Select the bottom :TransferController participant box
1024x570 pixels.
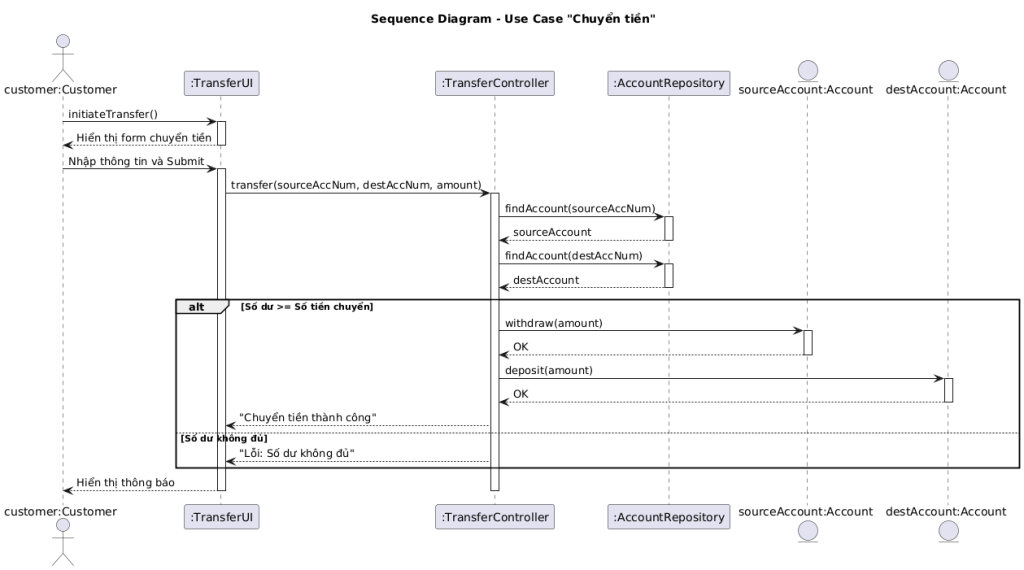(x=494, y=516)
